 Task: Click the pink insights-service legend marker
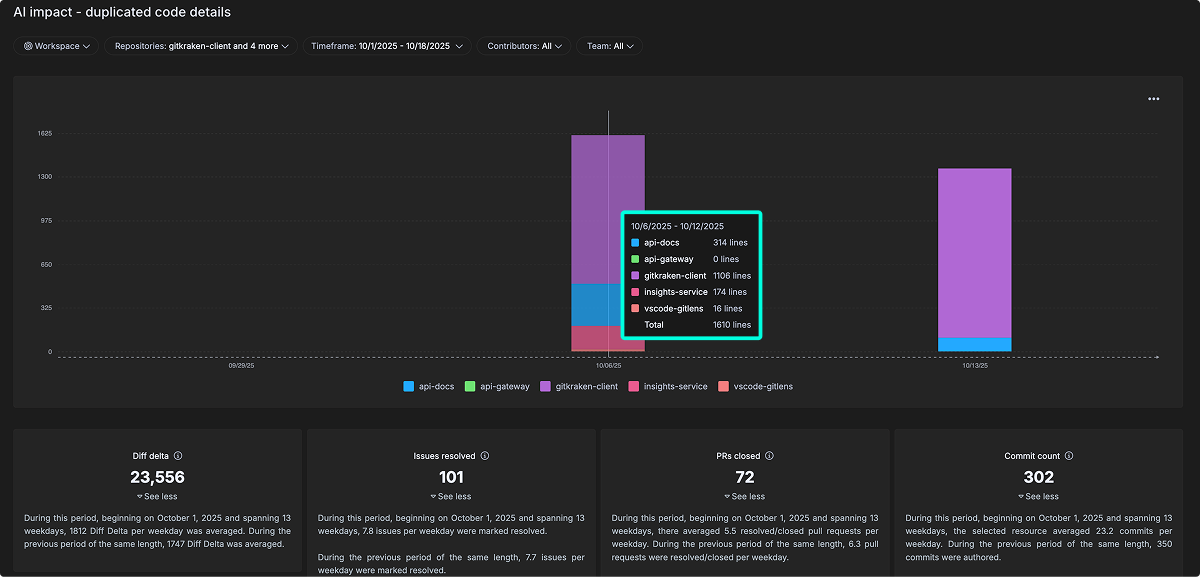point(634,386)
